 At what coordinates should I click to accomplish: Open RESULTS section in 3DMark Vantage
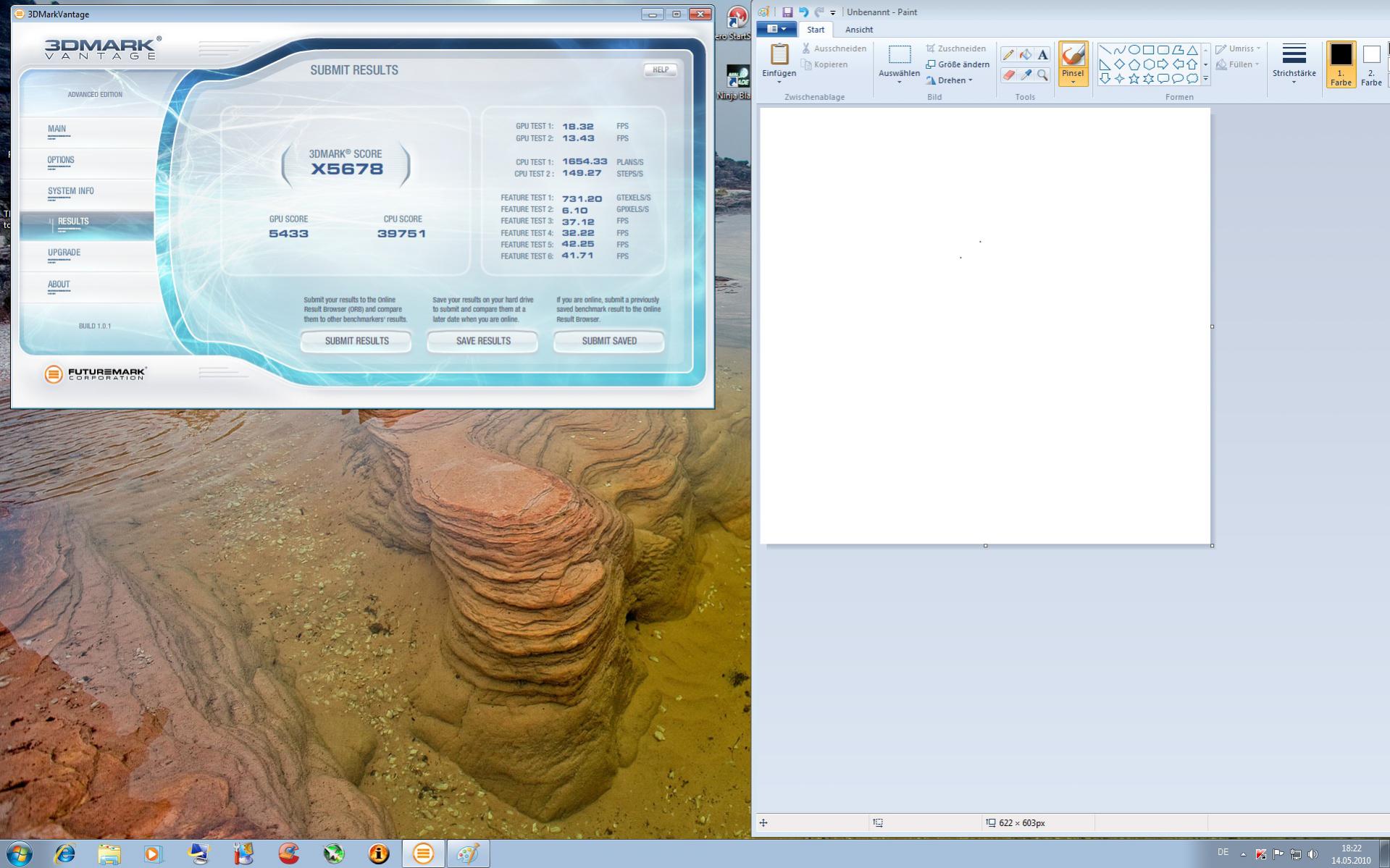[88, 224]
